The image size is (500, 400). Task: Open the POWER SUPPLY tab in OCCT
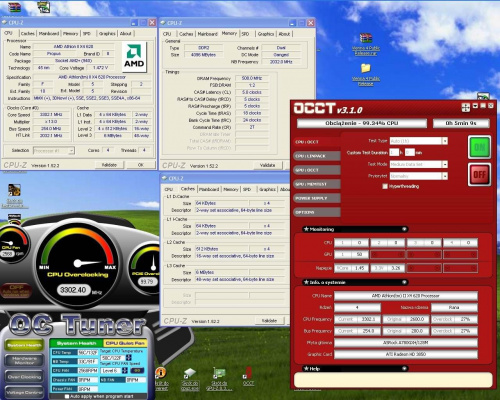317,198
